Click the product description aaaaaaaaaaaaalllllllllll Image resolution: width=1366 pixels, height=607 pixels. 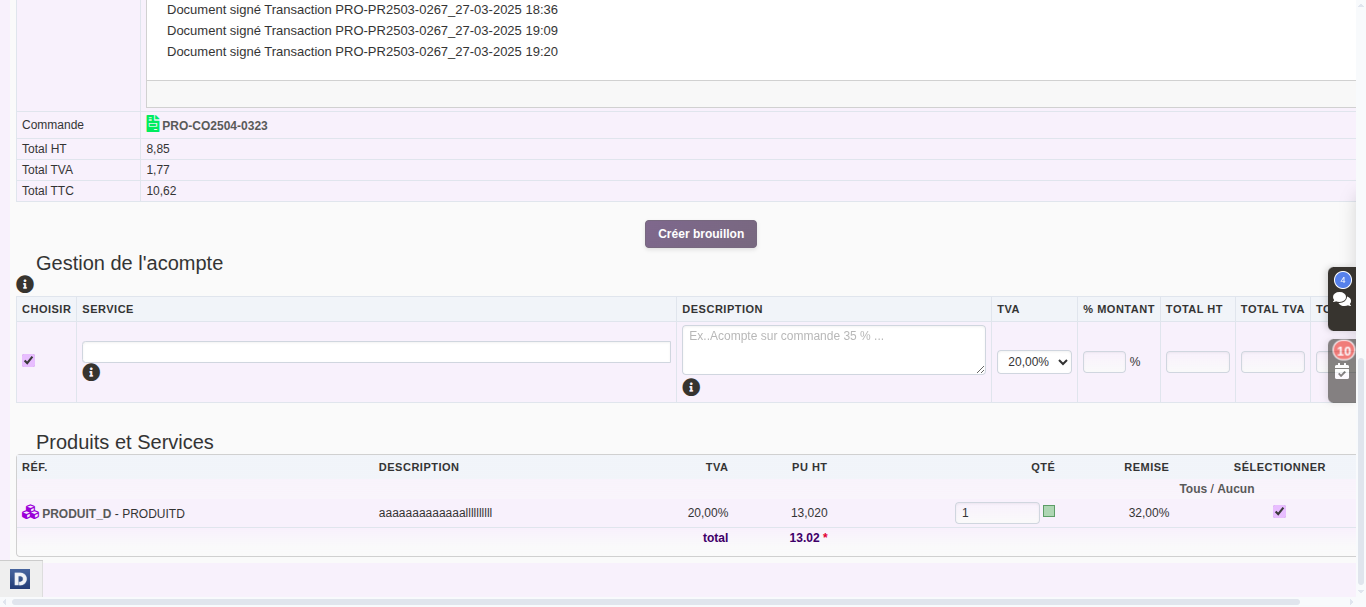[435, 513]
